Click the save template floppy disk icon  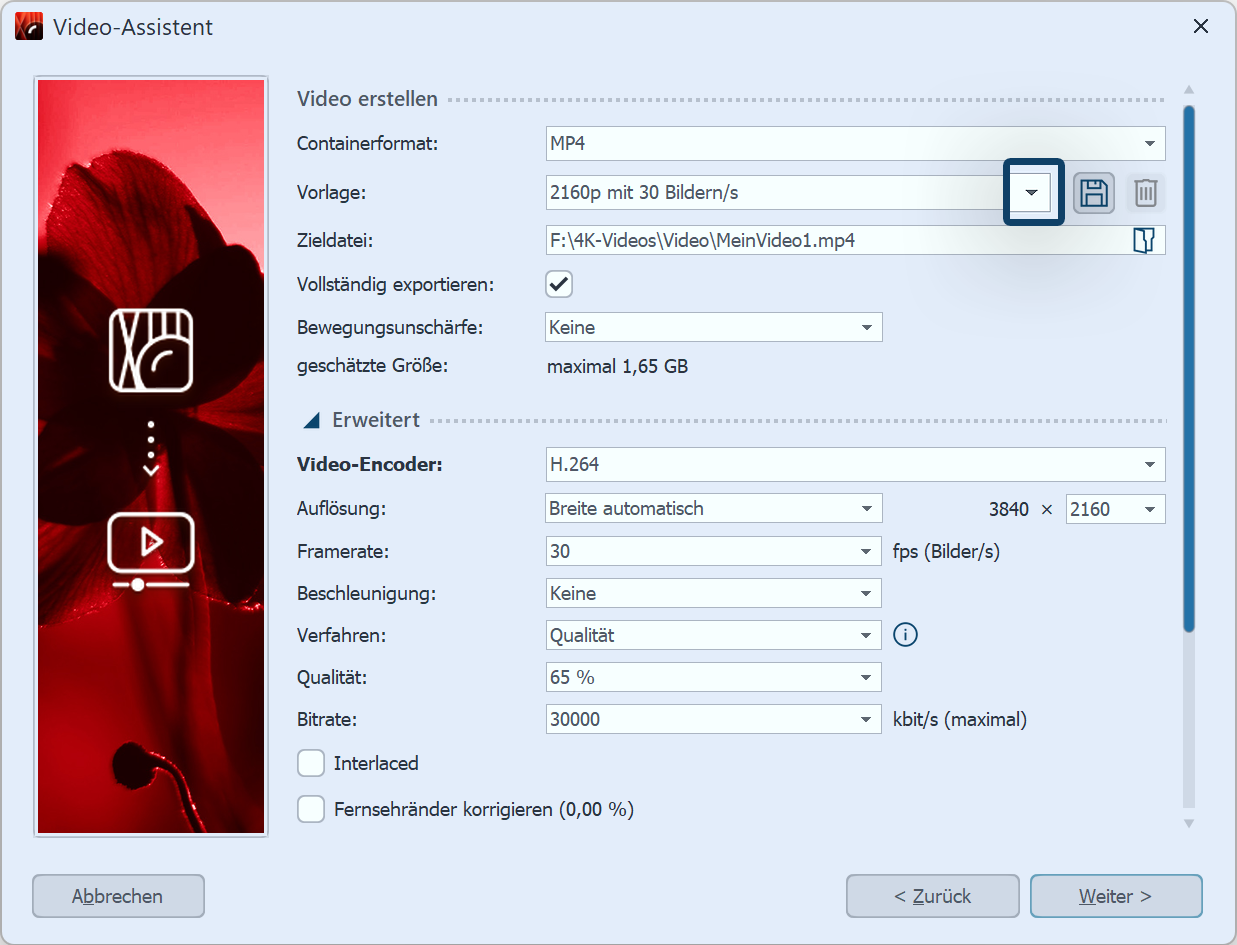click(1094, 193)
